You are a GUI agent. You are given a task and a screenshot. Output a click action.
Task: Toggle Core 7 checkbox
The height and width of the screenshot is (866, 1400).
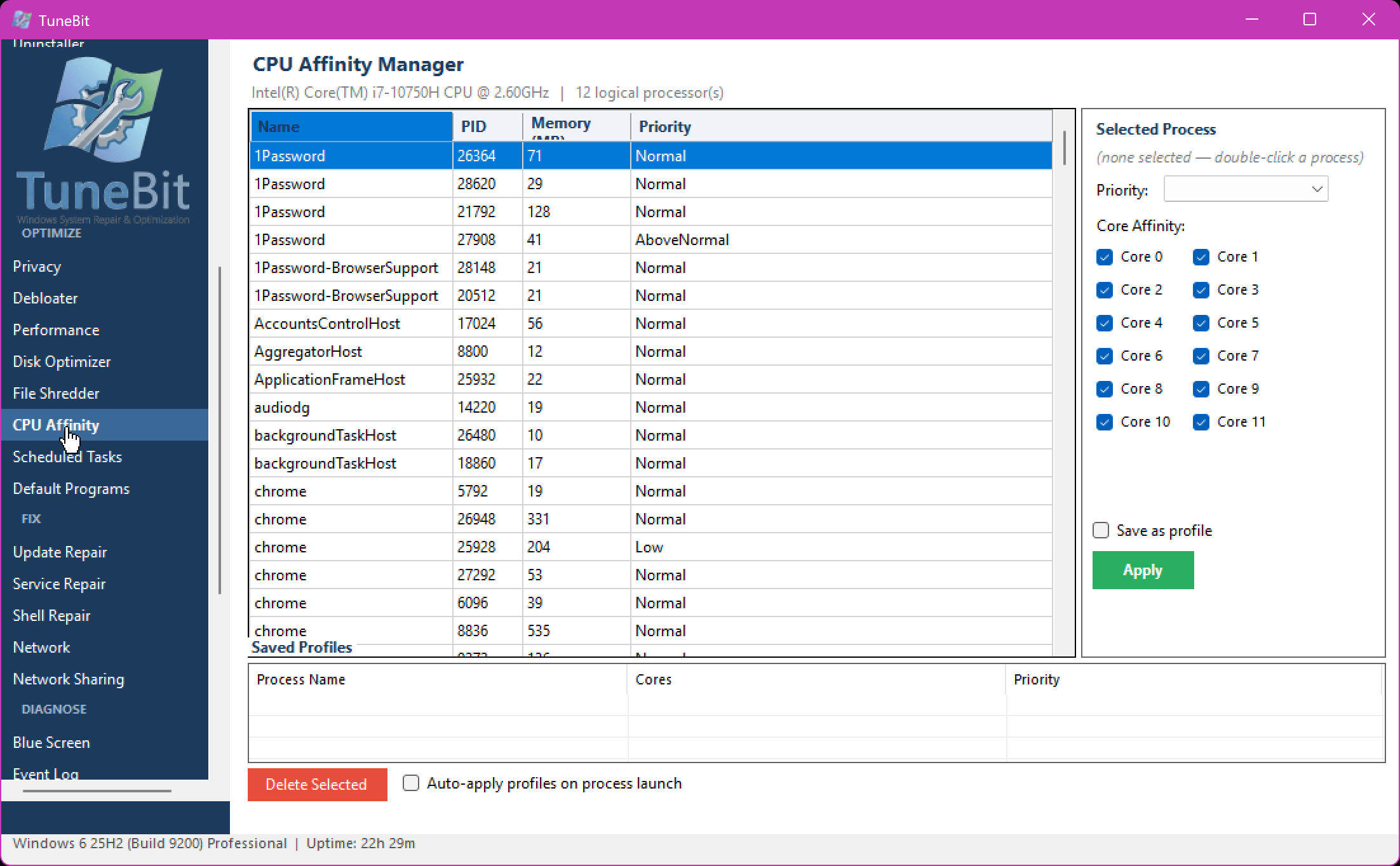pyautogui.click(x=1201, y=356)
